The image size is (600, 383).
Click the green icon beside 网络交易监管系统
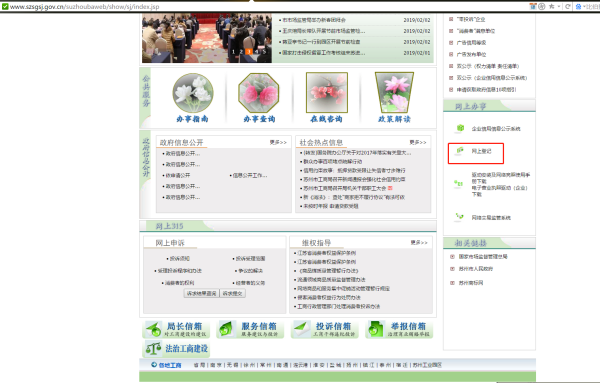[459, 217]
